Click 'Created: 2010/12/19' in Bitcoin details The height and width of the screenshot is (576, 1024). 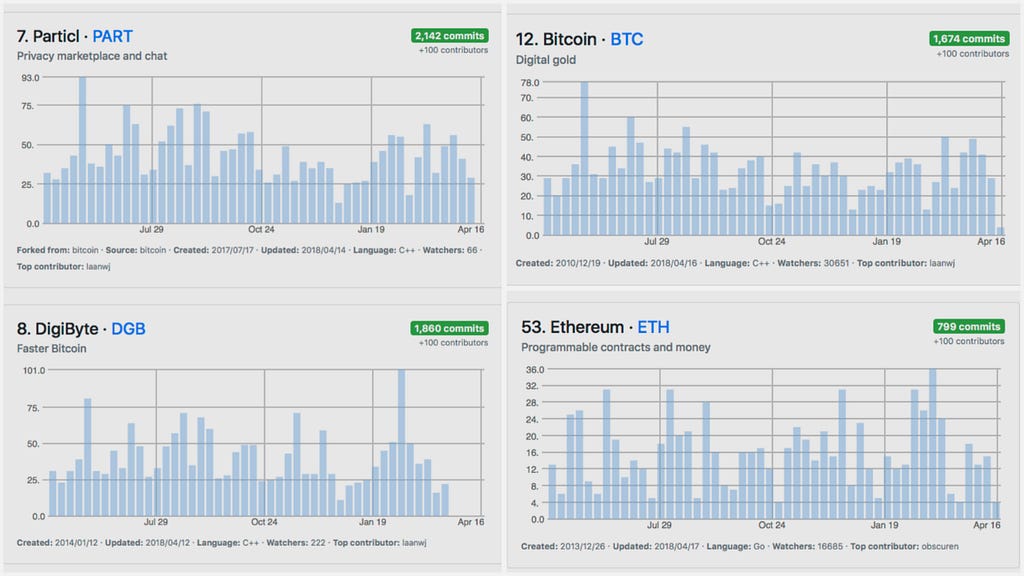558,263
